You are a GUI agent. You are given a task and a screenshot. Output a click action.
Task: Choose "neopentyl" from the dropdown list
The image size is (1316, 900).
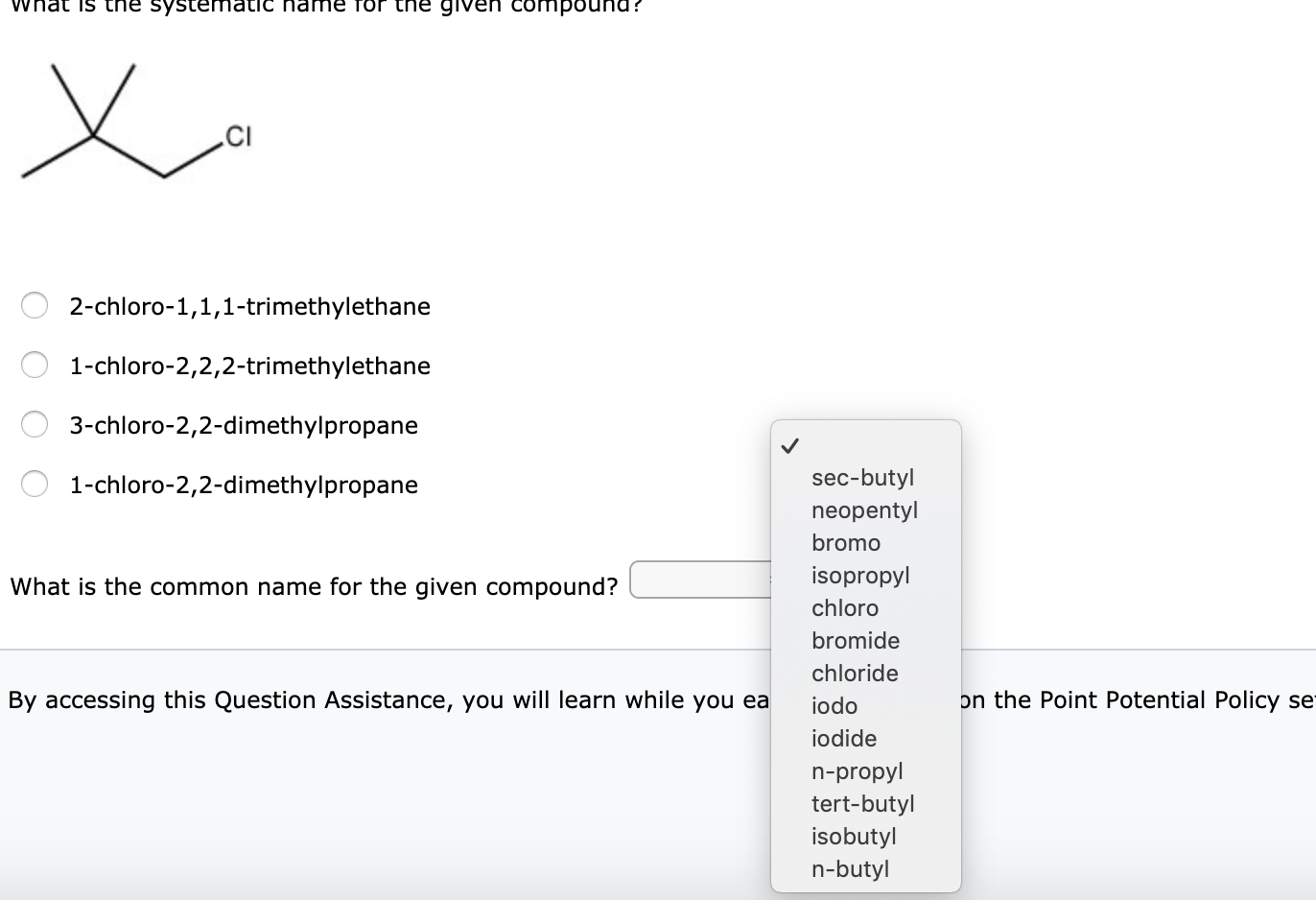pos(863,509)
